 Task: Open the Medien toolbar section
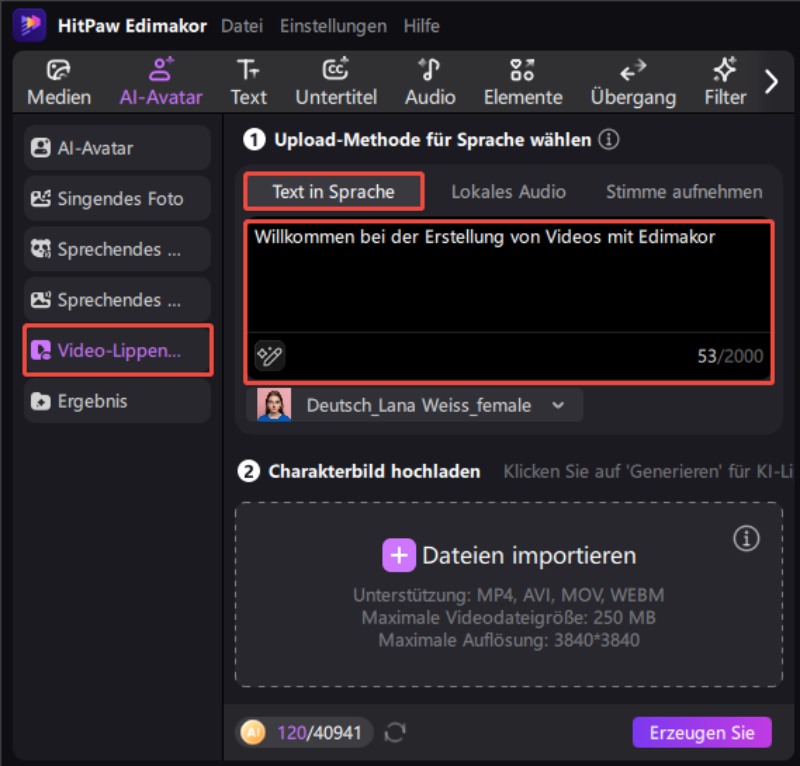(x=59, y=82)
